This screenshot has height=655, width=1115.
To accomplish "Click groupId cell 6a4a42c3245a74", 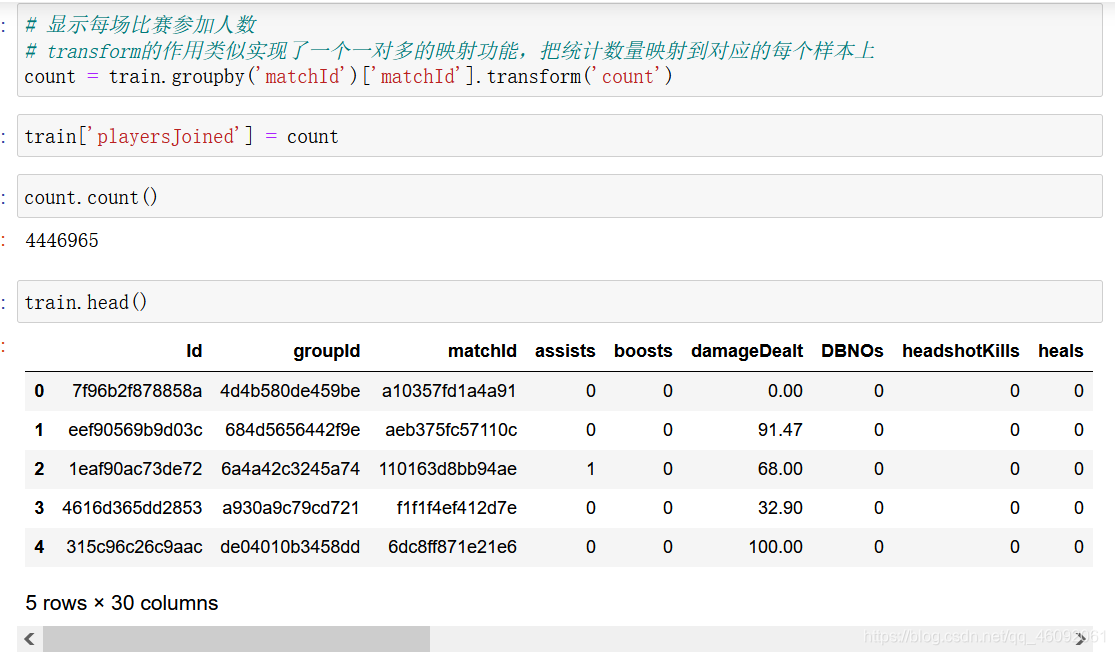I will [x=290, y=469].
